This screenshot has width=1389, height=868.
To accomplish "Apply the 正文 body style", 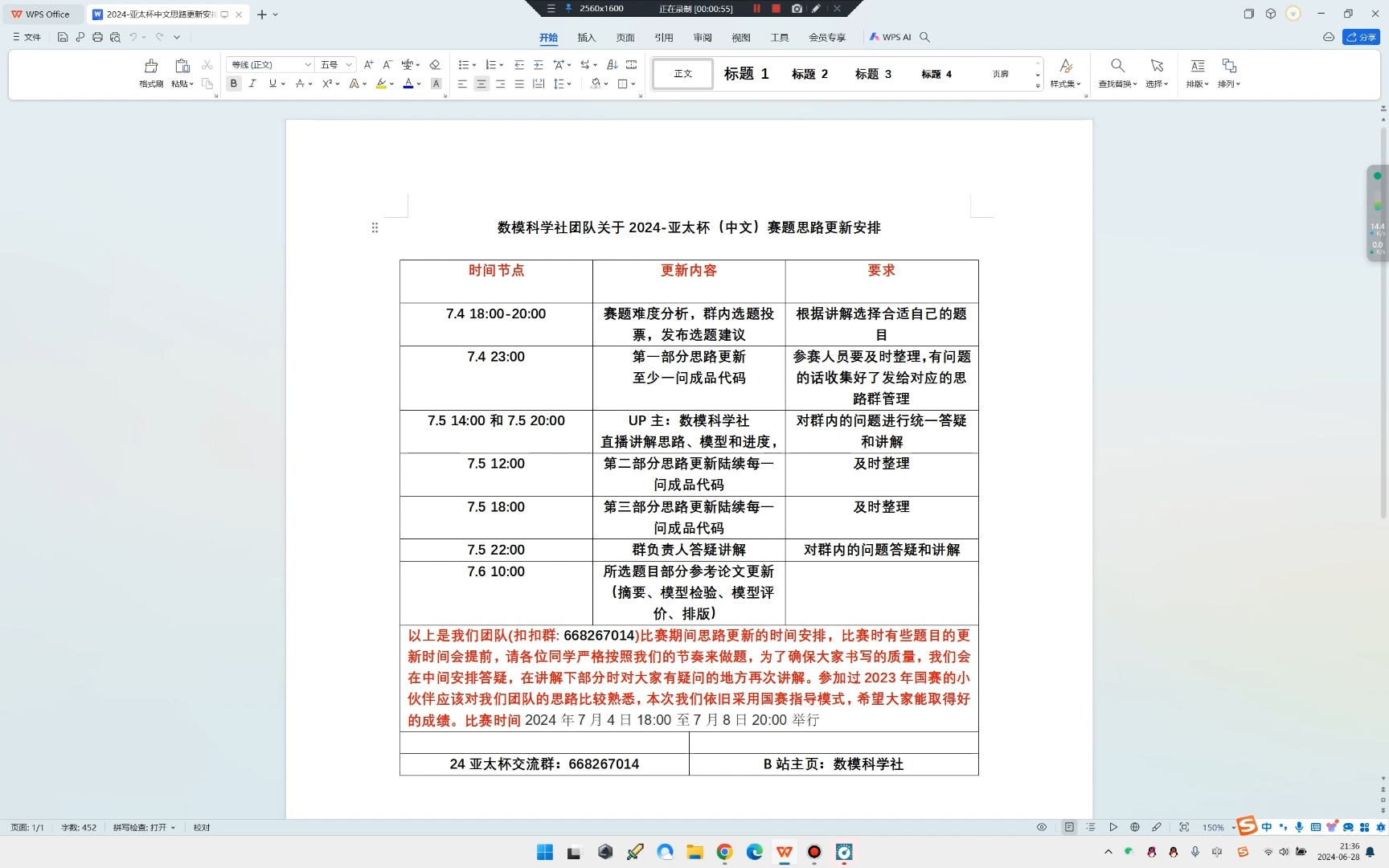I will 682,73.
